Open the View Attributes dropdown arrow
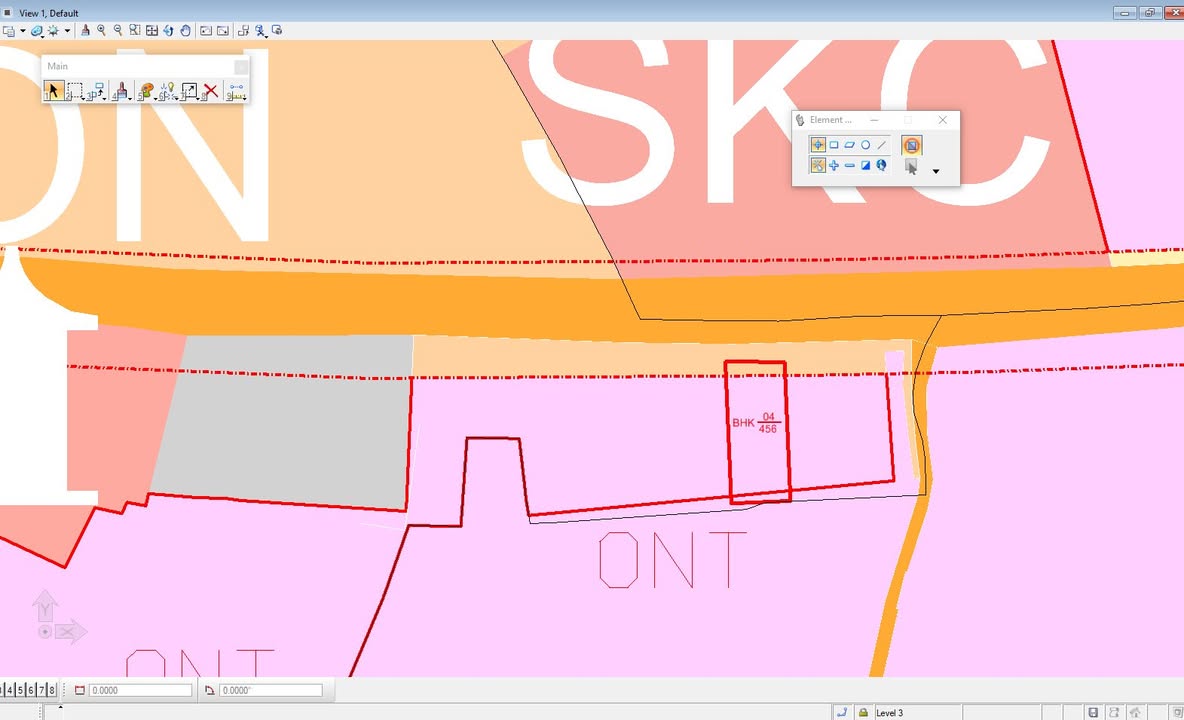 pyautogui.click(x=23, y=31)
